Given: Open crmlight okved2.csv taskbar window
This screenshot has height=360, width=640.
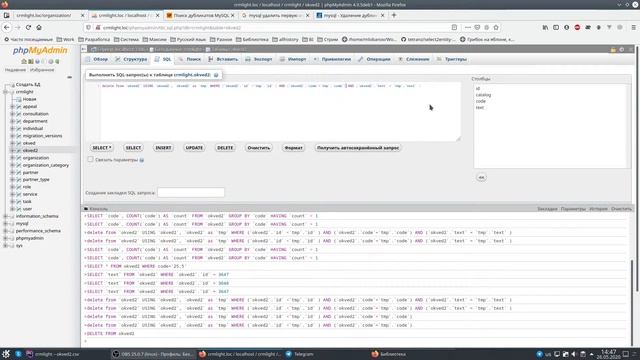Looking at the screenshot, I should pyautogui.click(x=53, y=354).
